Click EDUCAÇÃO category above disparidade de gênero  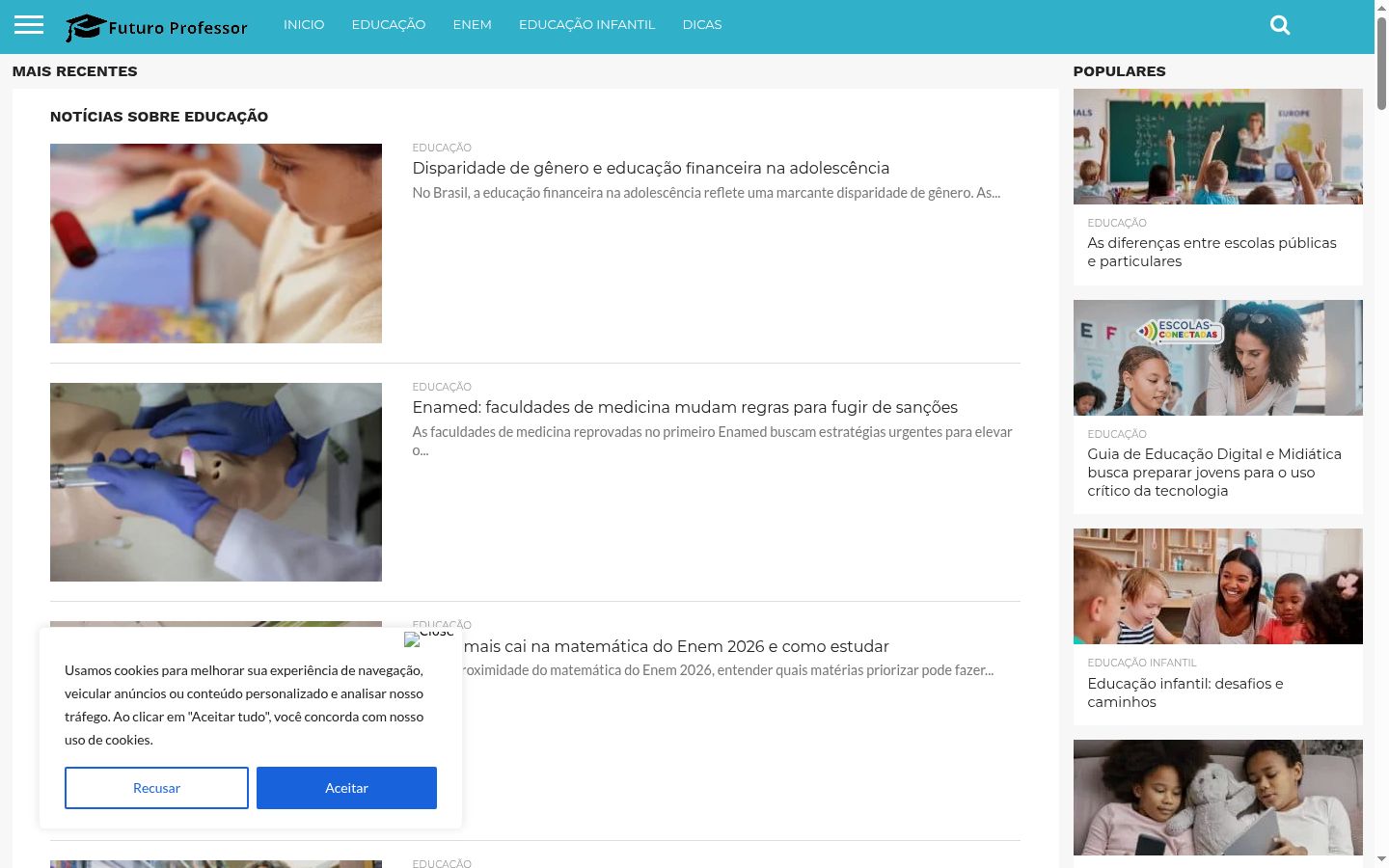click(x=442, y=148)
